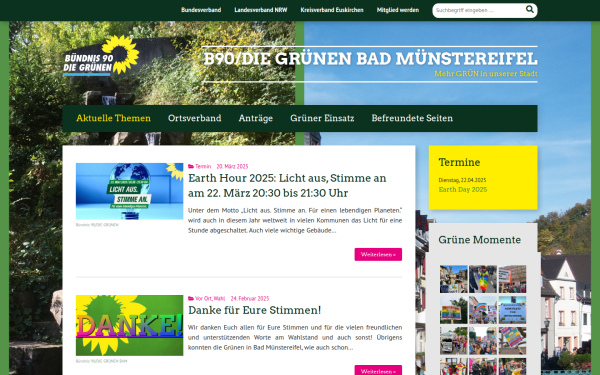Click the date 20. März 2025
The width and height of the screenshot is (600, 375).
pyautogui.click(x=232, y=166)
